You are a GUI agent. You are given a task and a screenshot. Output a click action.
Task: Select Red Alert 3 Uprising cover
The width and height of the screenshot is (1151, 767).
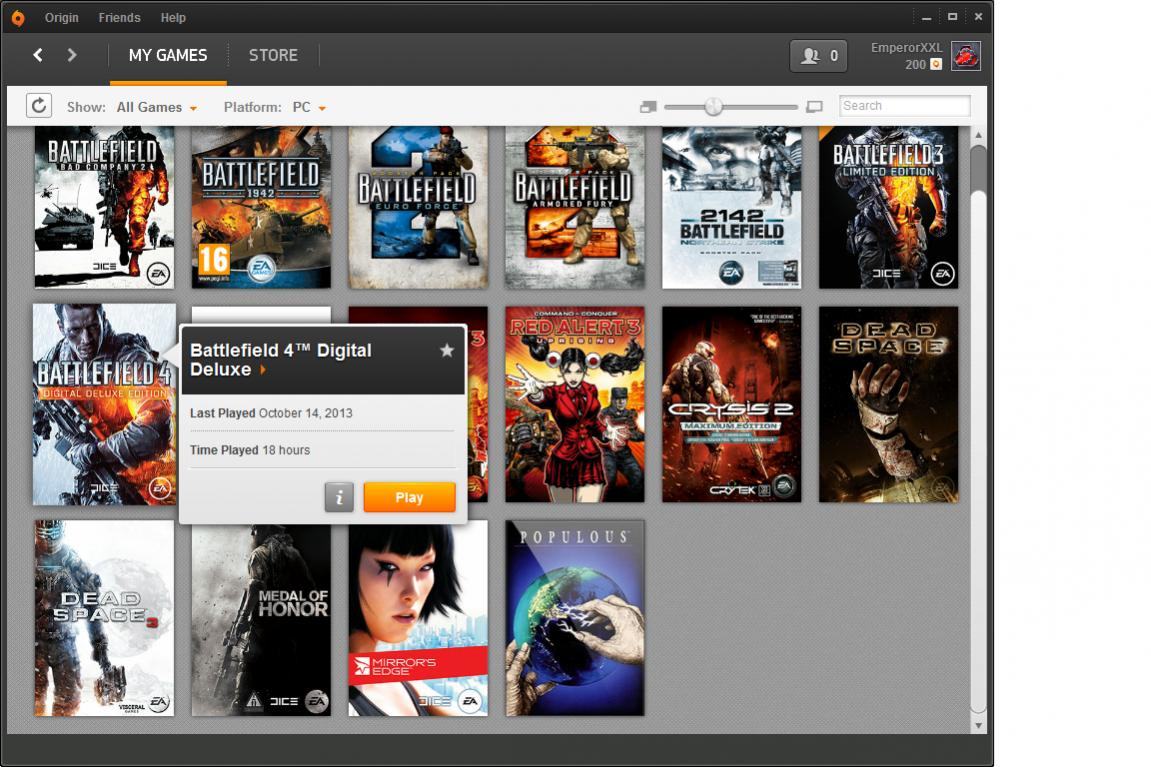(575, 404)
